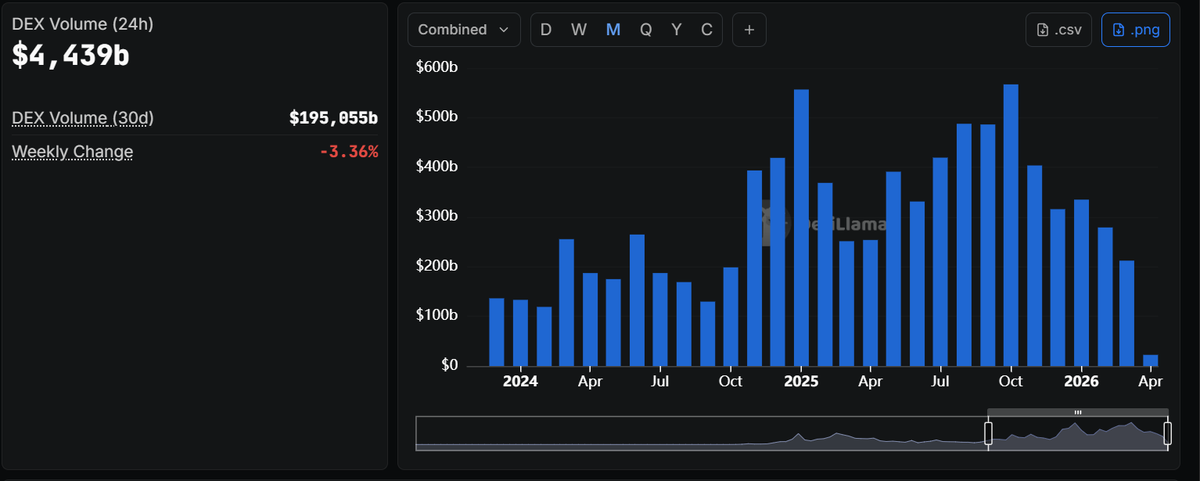The width and height of the screenshot is (1200, 481).
Task: Click the Weekly Change label
Action: 72,151
